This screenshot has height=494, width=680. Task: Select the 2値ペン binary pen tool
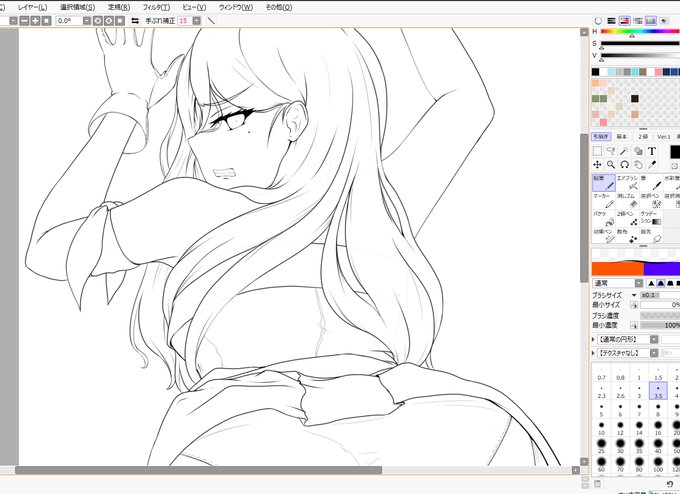click(x=627, y=218)
